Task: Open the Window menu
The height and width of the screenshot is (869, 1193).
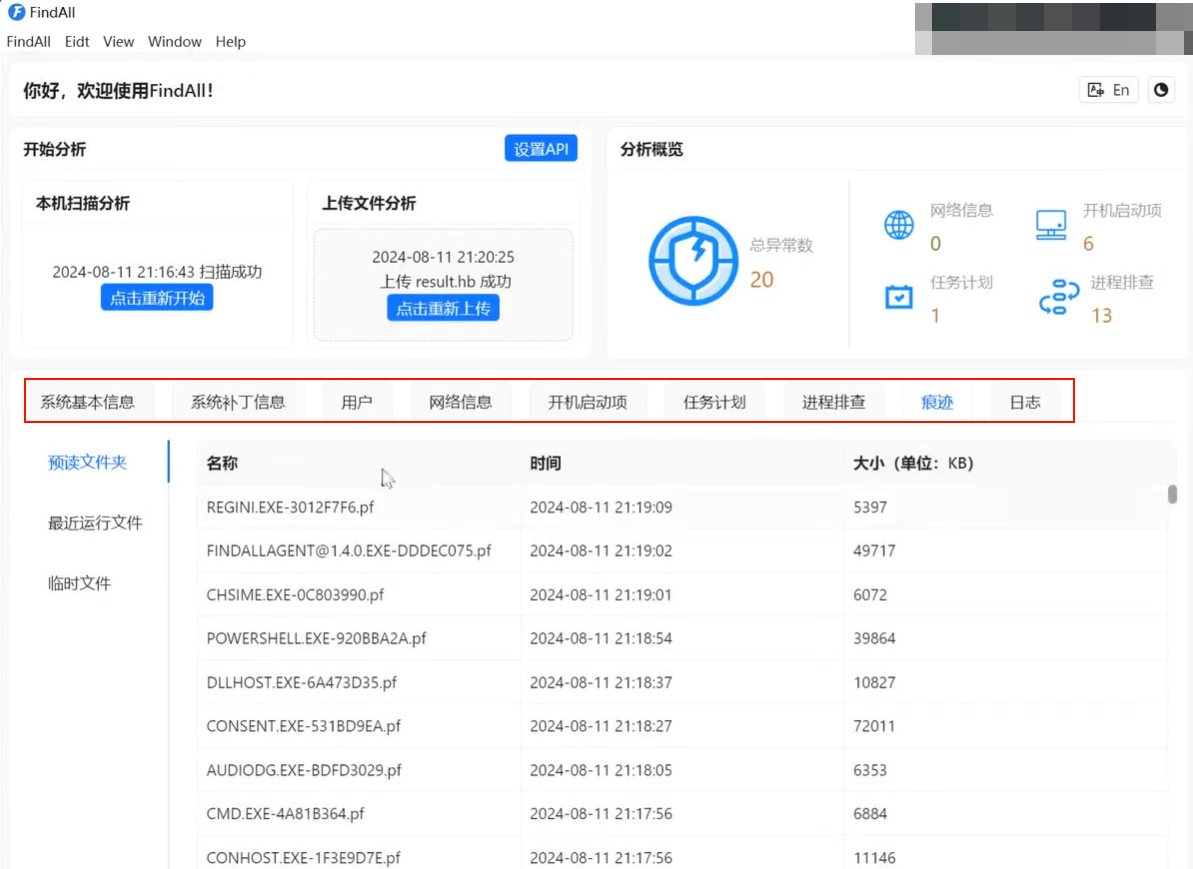Action: (175, 42)
